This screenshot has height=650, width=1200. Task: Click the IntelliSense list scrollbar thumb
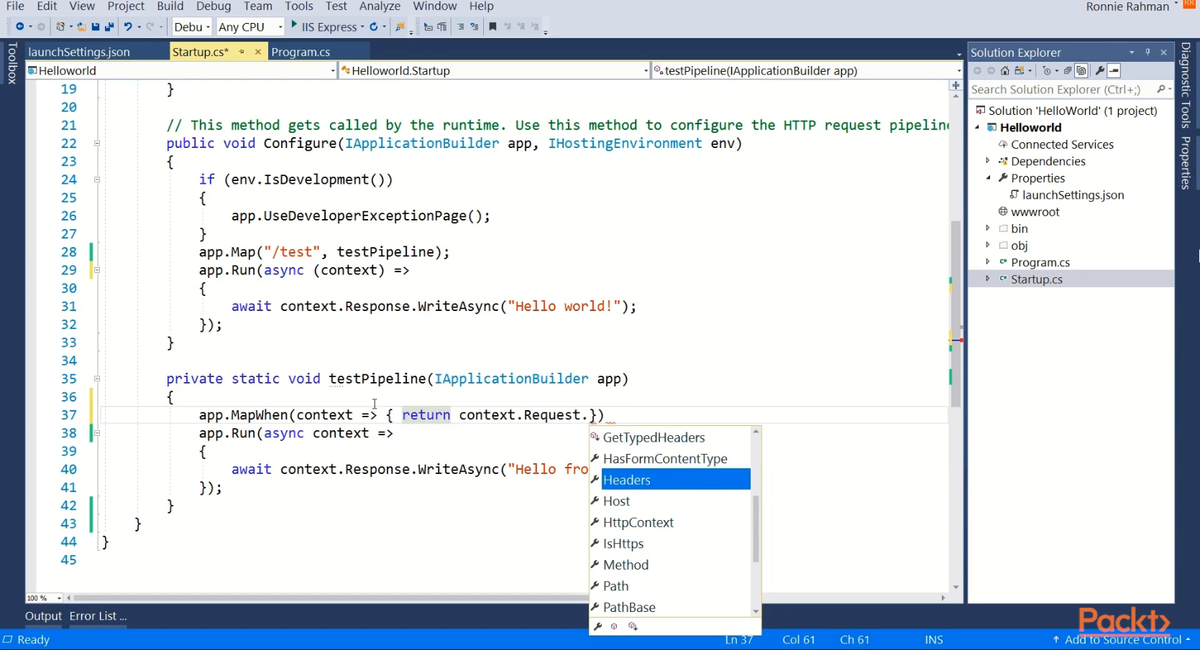click(756, 529)
